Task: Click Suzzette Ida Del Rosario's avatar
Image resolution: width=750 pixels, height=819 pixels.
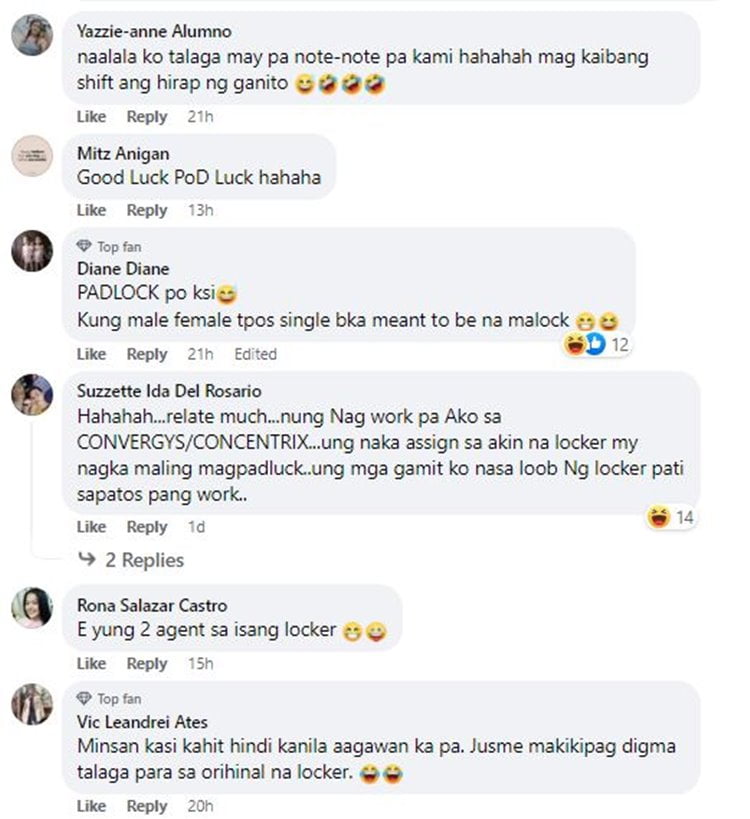Action: [x=32, y=394]
